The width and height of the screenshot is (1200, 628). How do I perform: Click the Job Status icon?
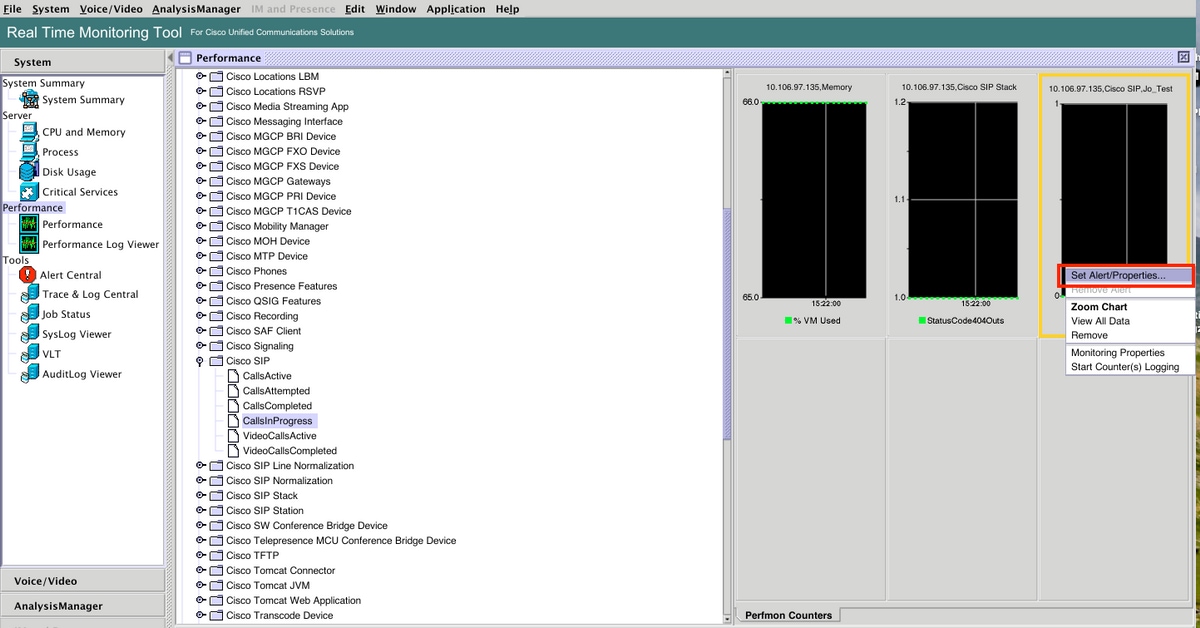coord(29,314)
